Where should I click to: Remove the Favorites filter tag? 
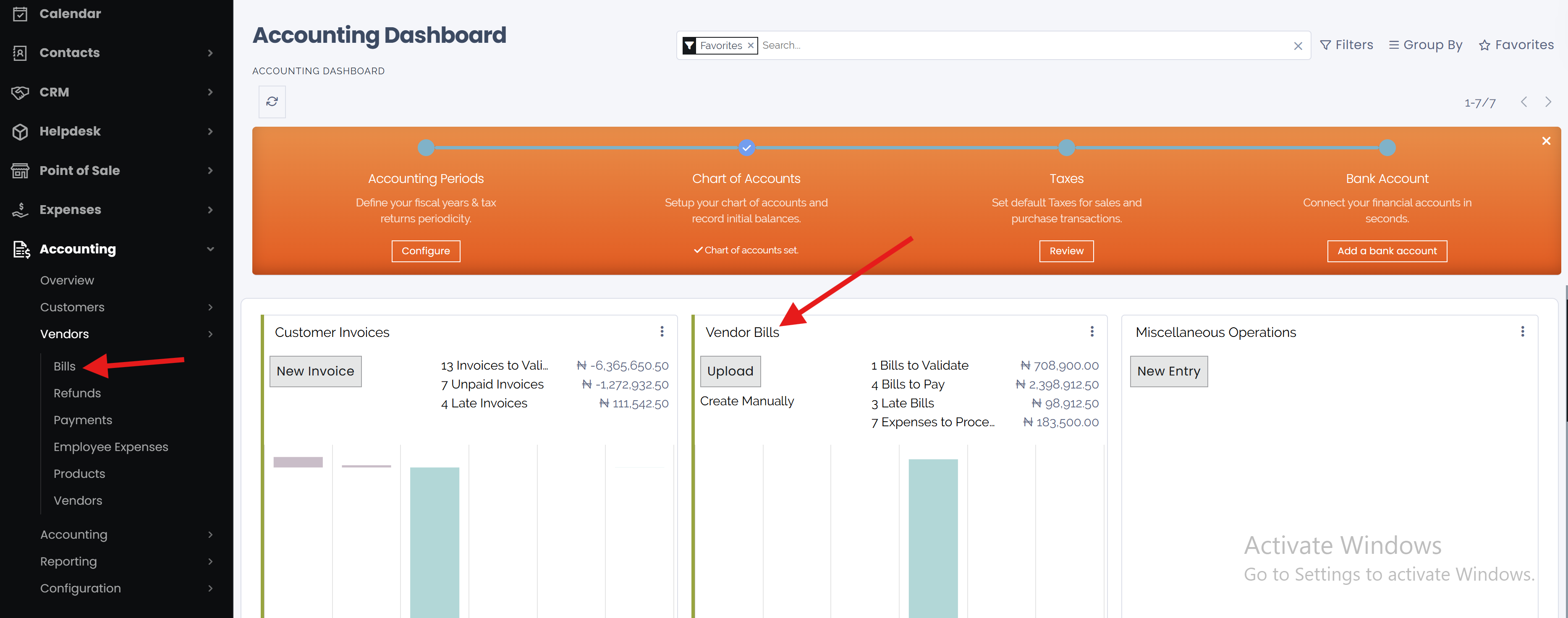(x=751, y=46)
